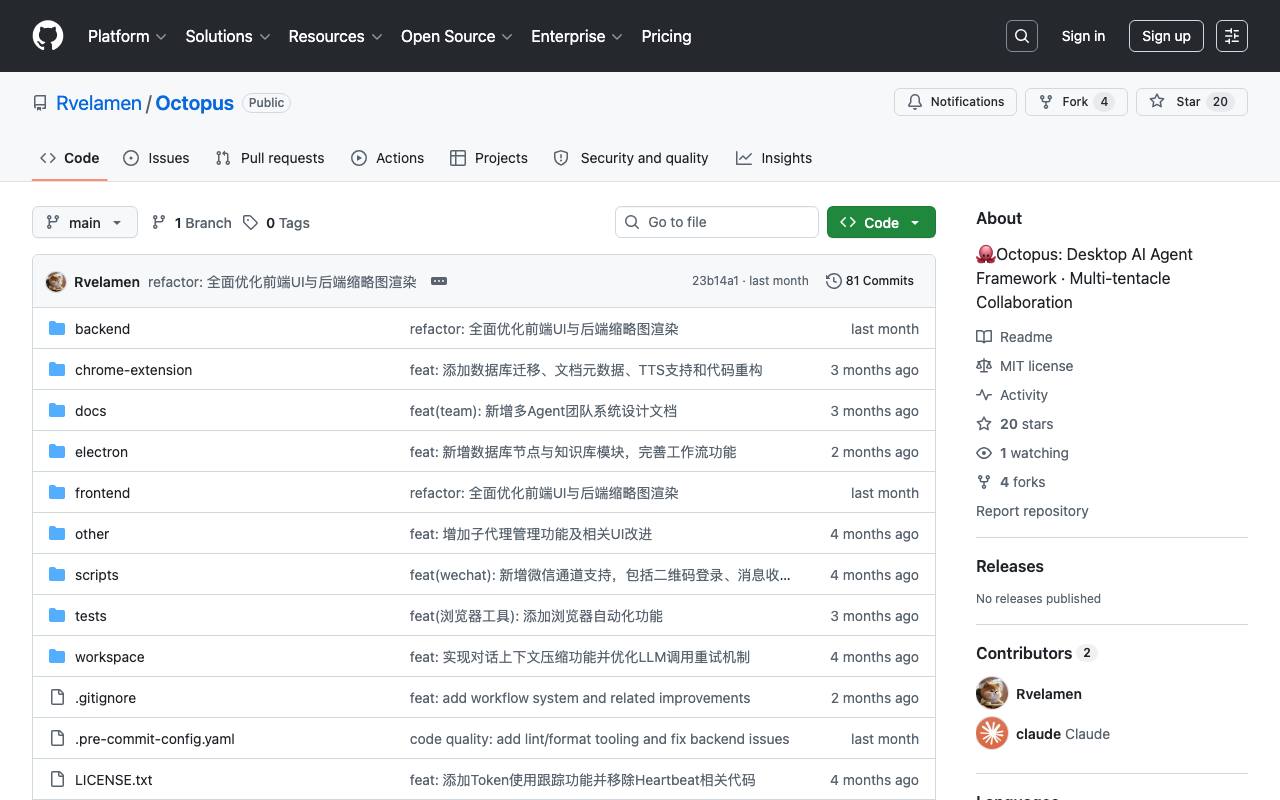The height and width of the screenshot is (800, 1280).
Task: Focus the Go to file search field
Action: pyautogui.click(x=717, y=222)
